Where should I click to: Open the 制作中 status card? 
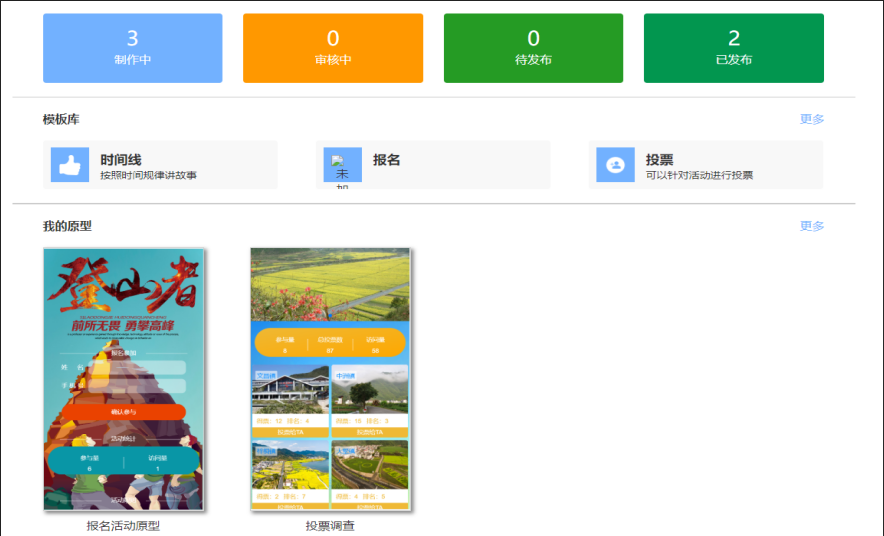click(x=132, y=48)
